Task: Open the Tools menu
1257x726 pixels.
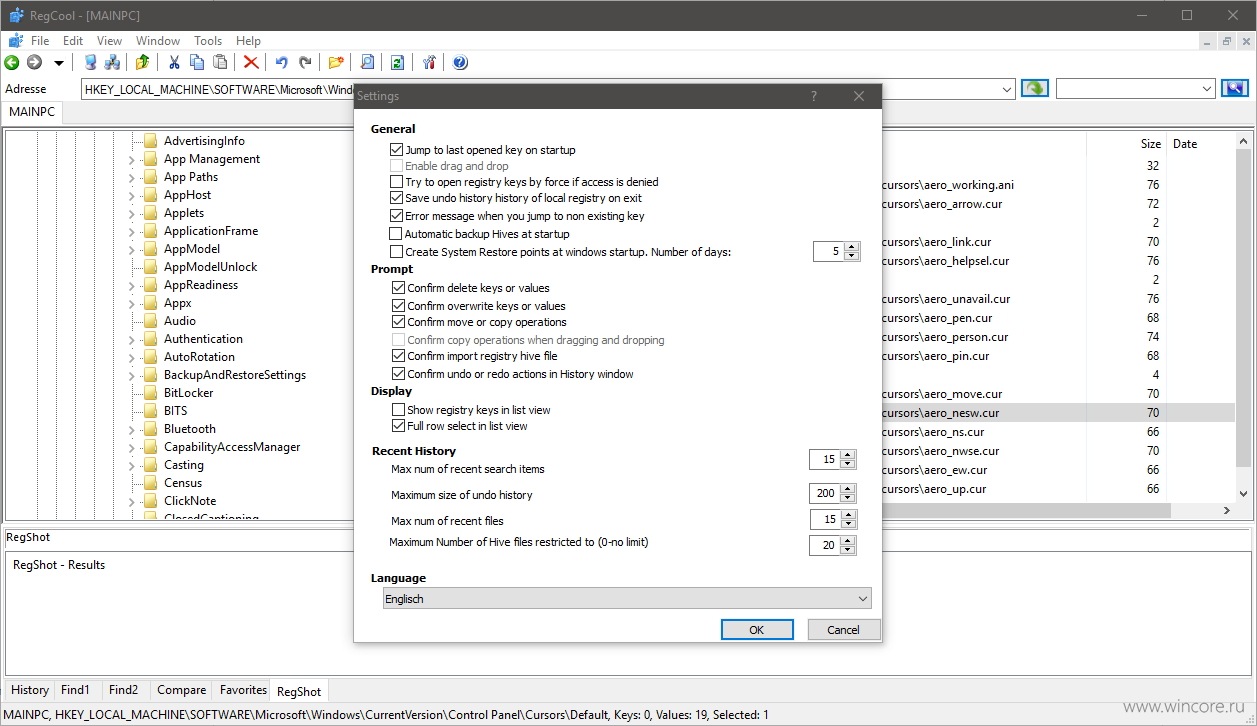Action: [208, 41]
